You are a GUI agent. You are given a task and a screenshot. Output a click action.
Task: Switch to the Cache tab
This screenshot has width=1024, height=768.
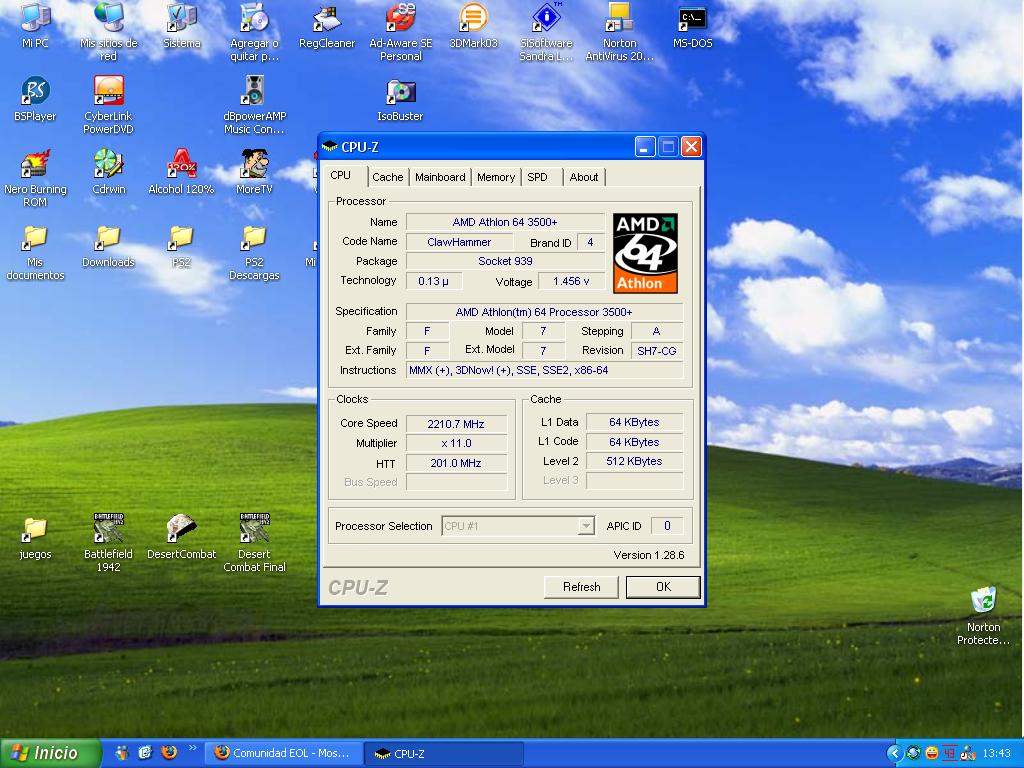click(x=388, y=177)
